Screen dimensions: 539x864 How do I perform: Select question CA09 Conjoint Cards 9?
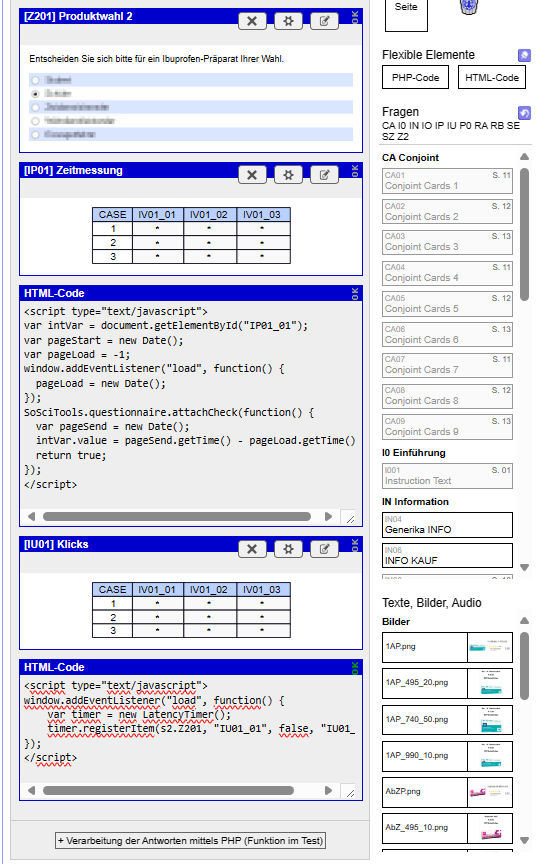[x=448, y=426]
